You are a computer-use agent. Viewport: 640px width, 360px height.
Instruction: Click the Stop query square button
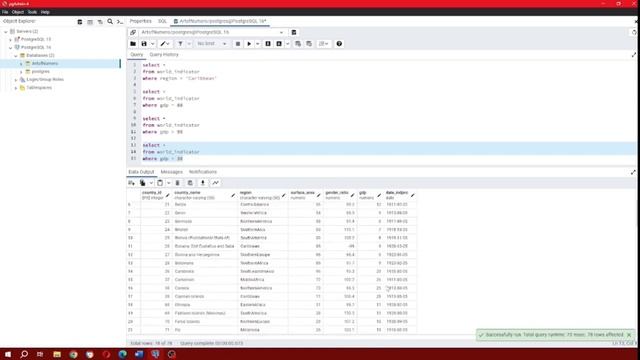coord(238,44)
